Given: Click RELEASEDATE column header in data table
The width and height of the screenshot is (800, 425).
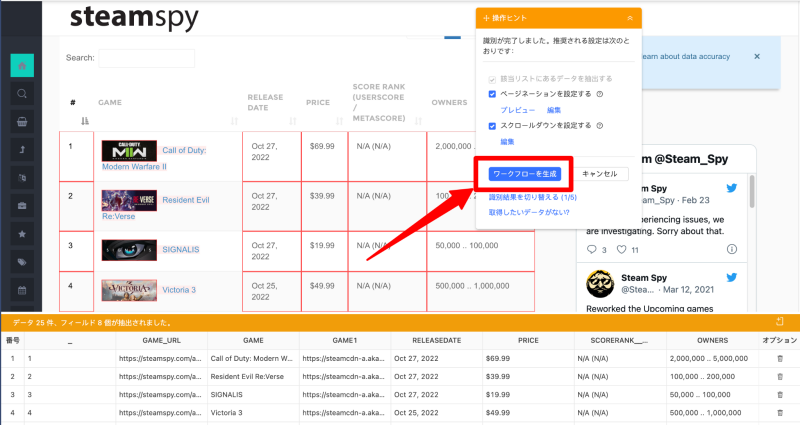Looking at the screenshot, I should (437, 340).
